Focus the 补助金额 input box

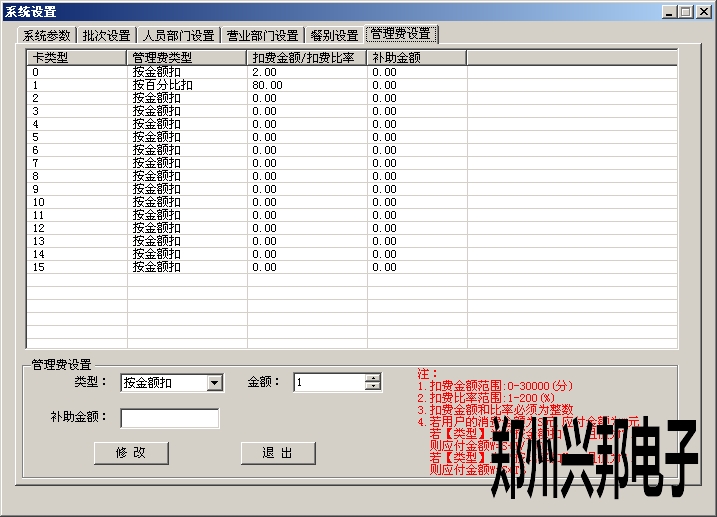[169, 418]
